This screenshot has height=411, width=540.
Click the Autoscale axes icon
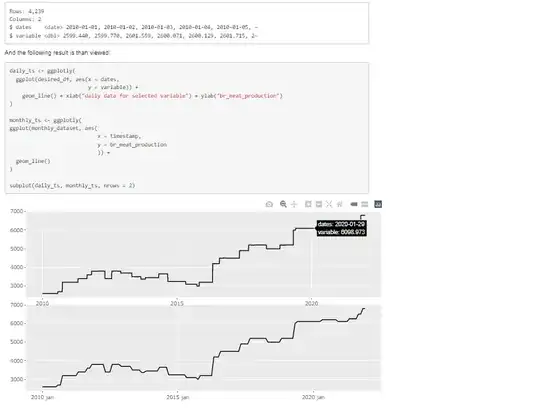[x=329, y=204]
